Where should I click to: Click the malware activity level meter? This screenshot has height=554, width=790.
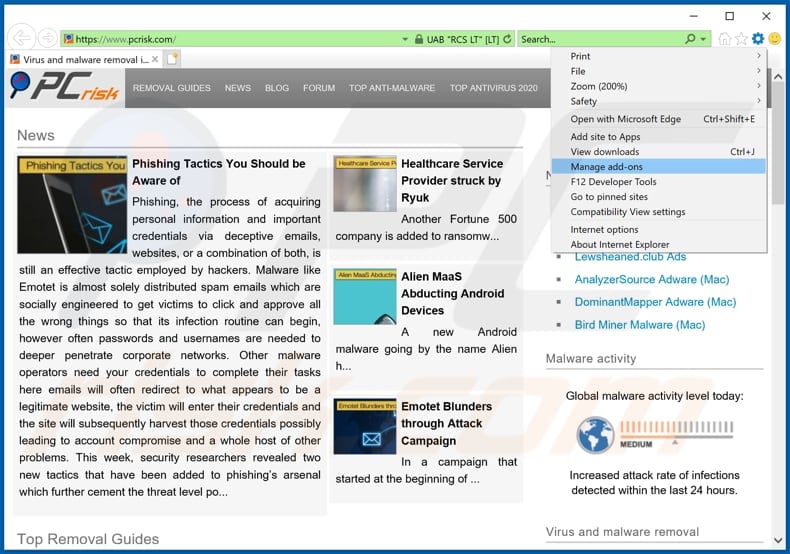(x=677, y=432)
